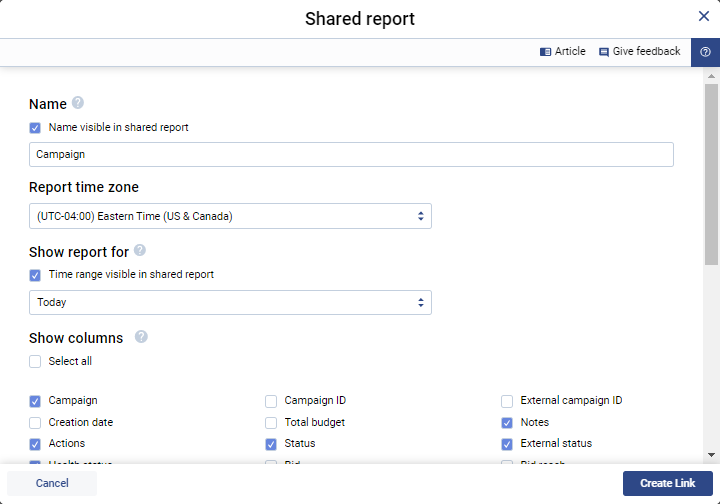
Task: Check the Select all columns checkbox
Action: point(35,362)
